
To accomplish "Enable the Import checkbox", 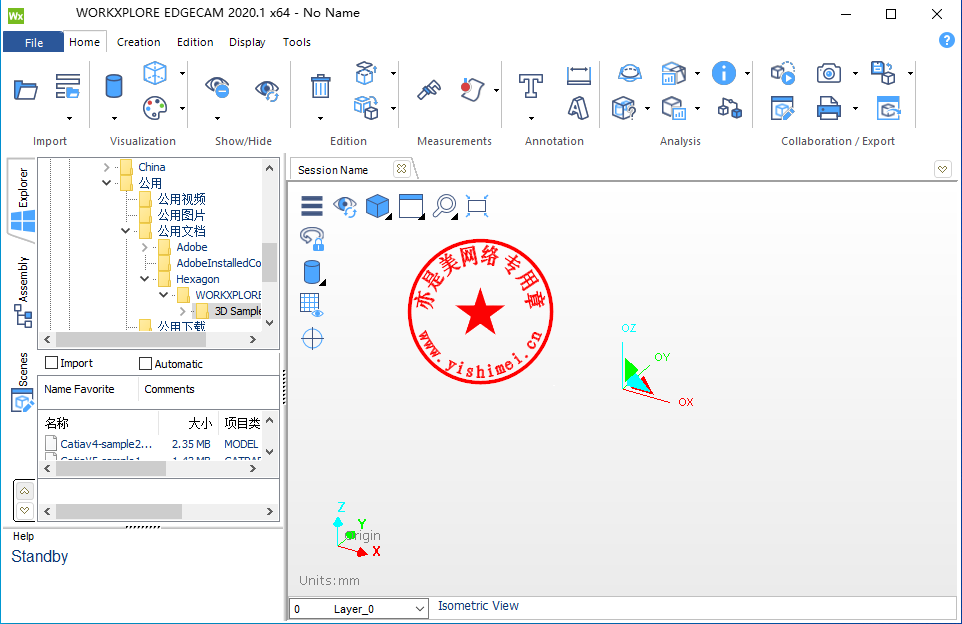I will tap(52, 363).
